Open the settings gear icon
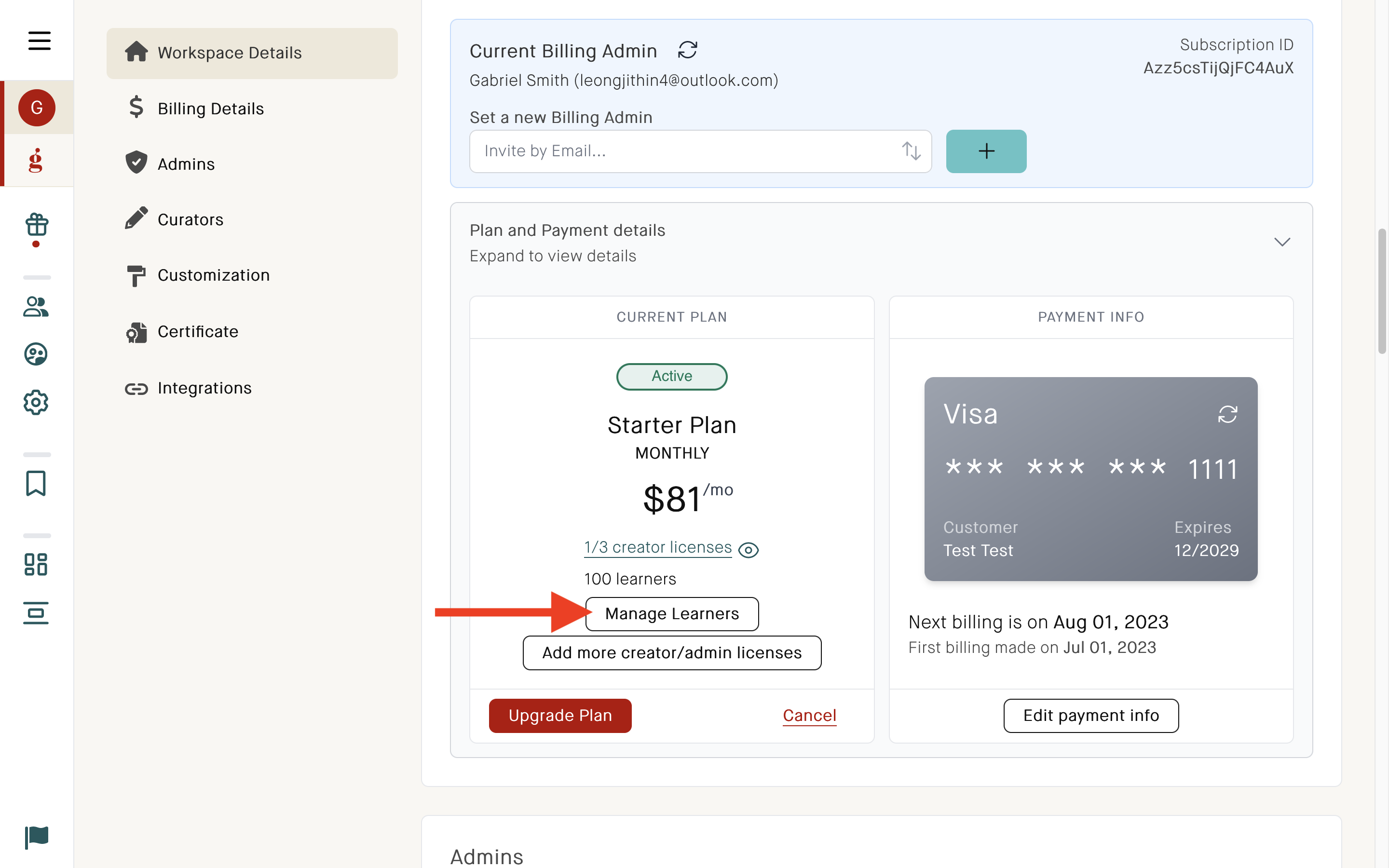 [x=36, y=403]
